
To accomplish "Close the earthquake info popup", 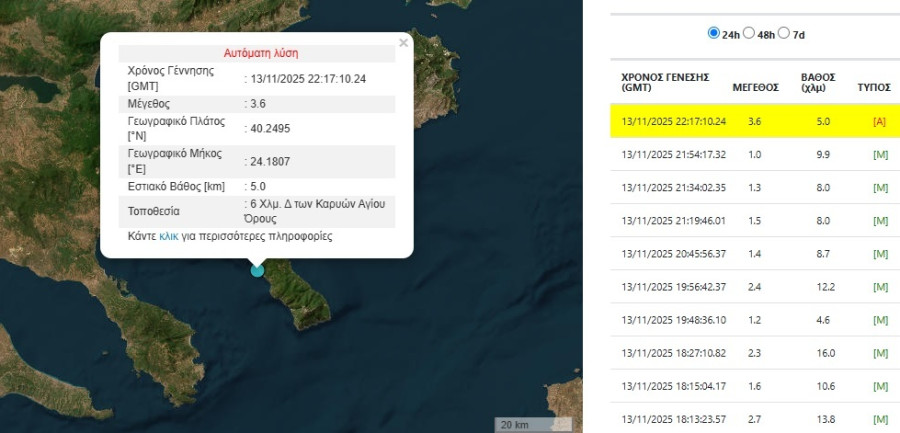I will 403,43.
